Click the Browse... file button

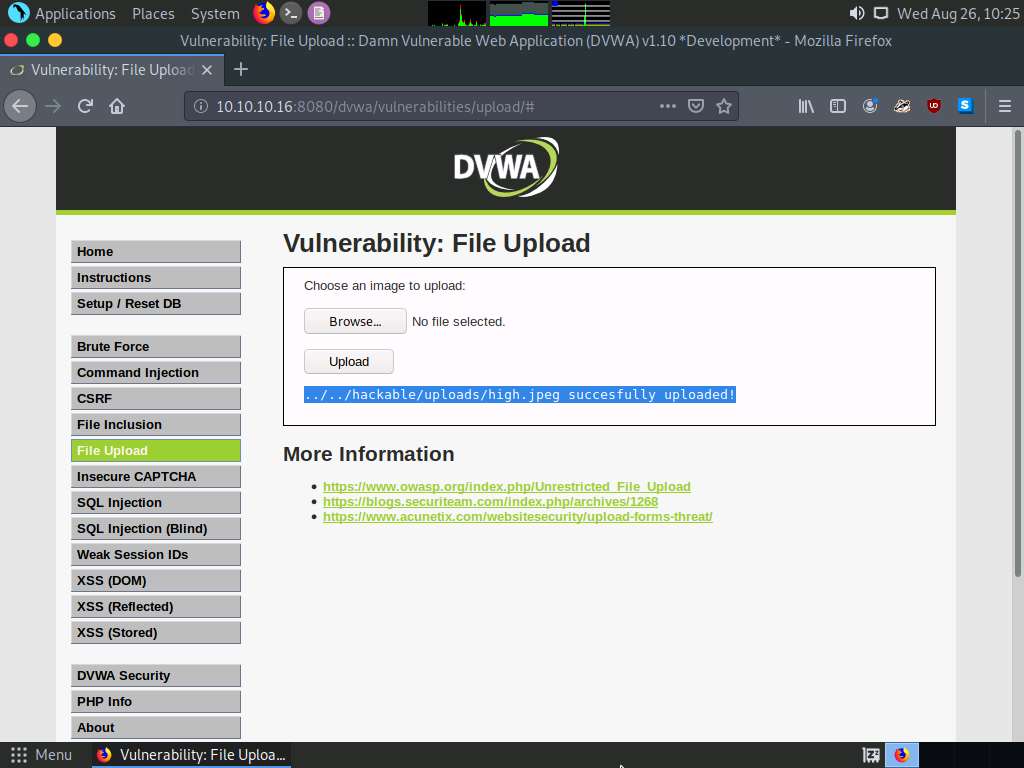point(355,321)
